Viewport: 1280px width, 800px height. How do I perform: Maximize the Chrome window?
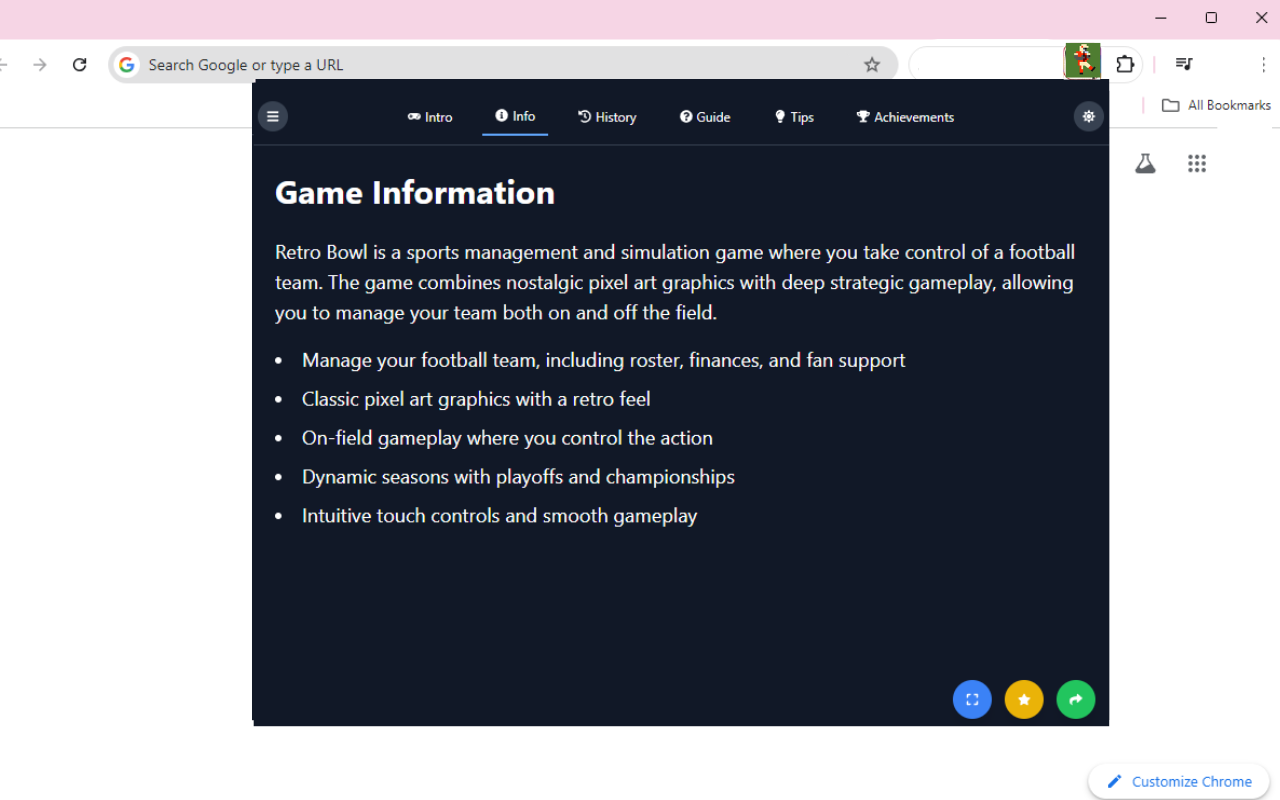tap(1211, 18)
